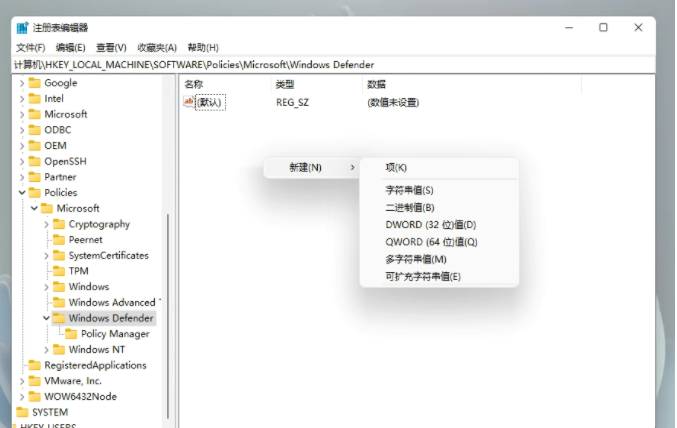The height and width of the screenshot is (428, 677).
Task: Collapse the Microsoft key under Policies
Action: pyautogui.click(x=34, y=208)
